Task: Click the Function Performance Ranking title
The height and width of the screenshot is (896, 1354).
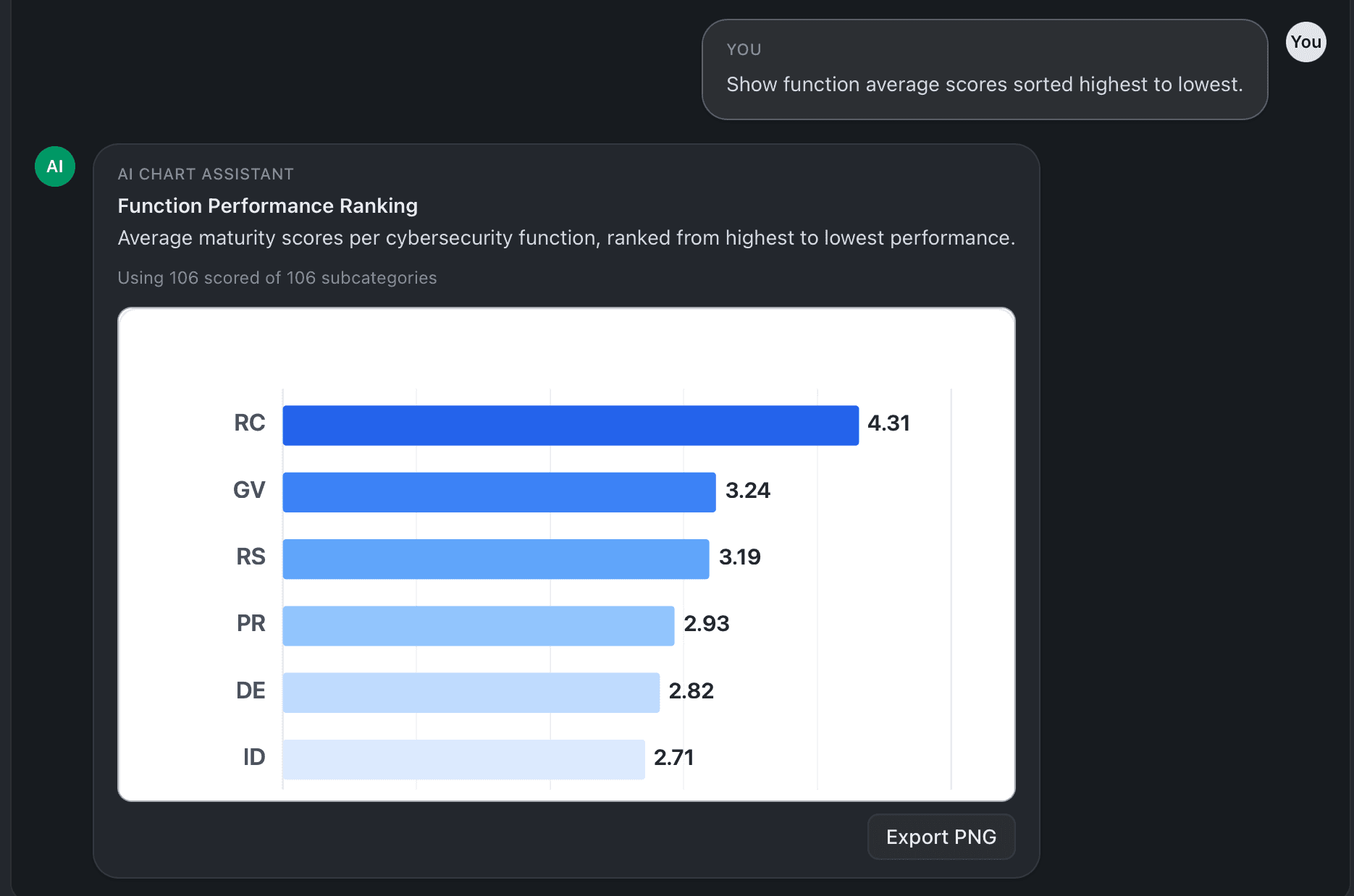Action: coord(267,206)
